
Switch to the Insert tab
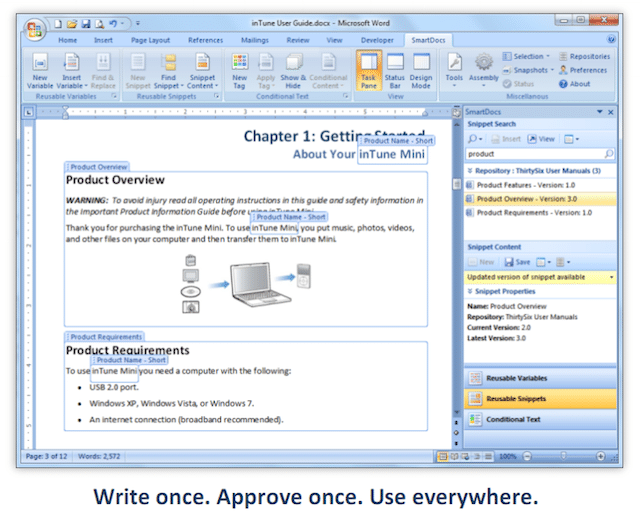pos(103,40)
